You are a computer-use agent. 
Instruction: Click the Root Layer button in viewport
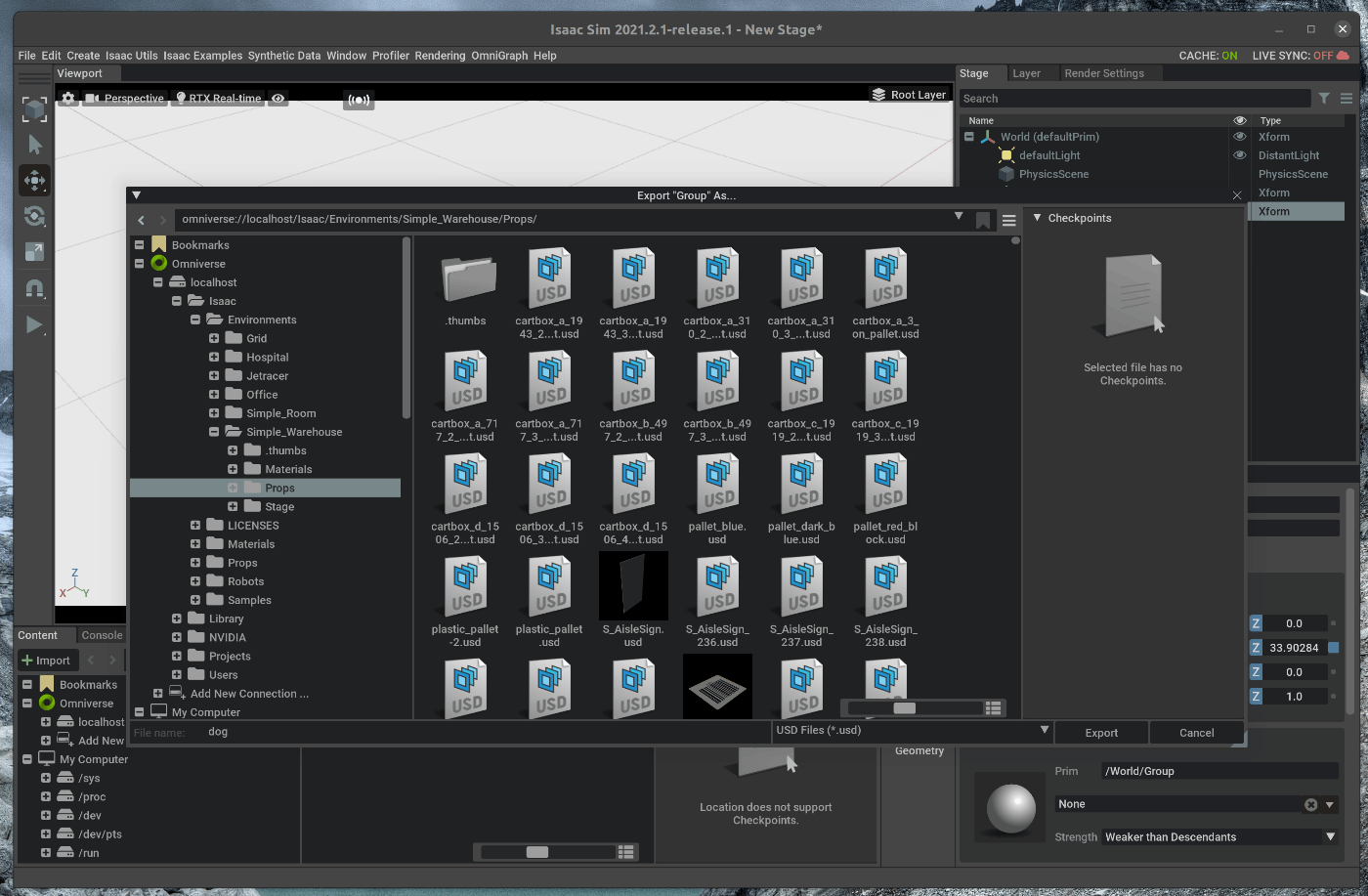(x=909, y=95)
